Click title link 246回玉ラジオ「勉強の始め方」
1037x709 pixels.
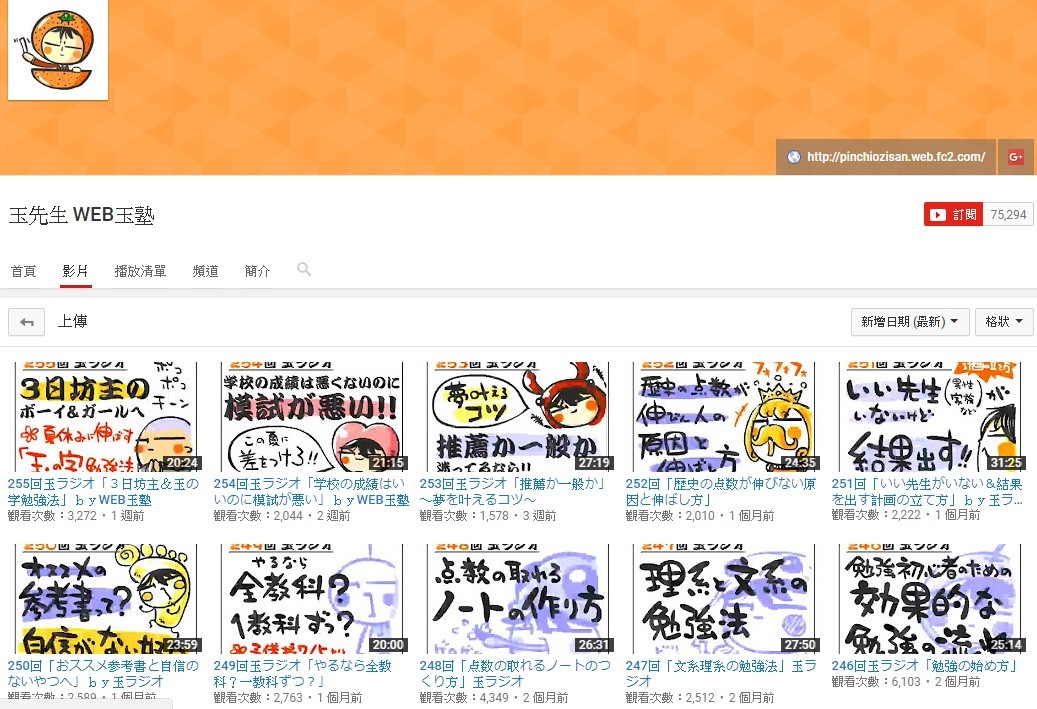[924, 666]
